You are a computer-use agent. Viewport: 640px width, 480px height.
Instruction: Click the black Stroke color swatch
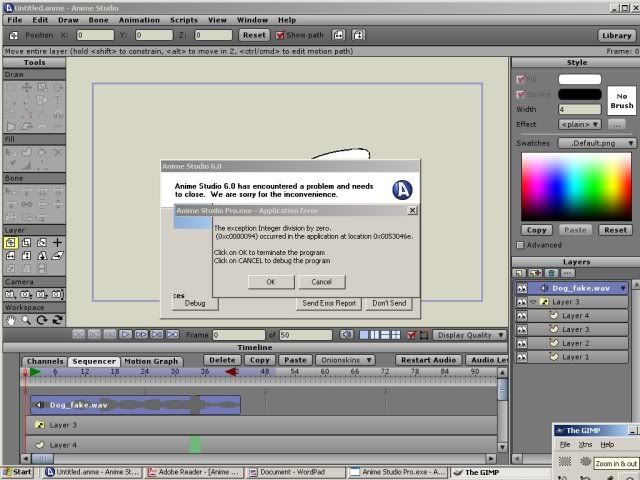(580, 94)
